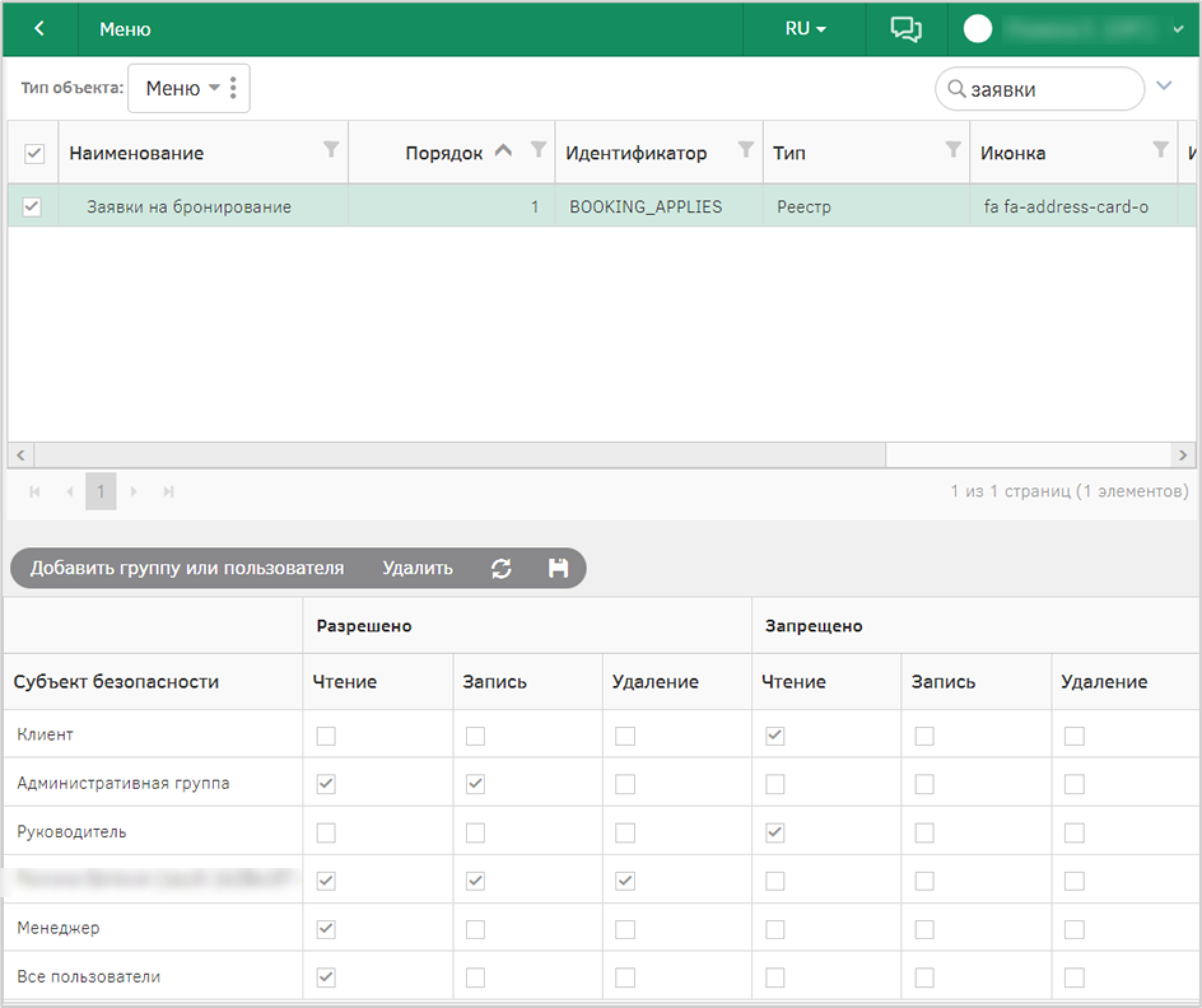The height and width of the screenshot is (1008, 1202).
Task: Go back using the header arrow
Action: (x=39, y=29)
